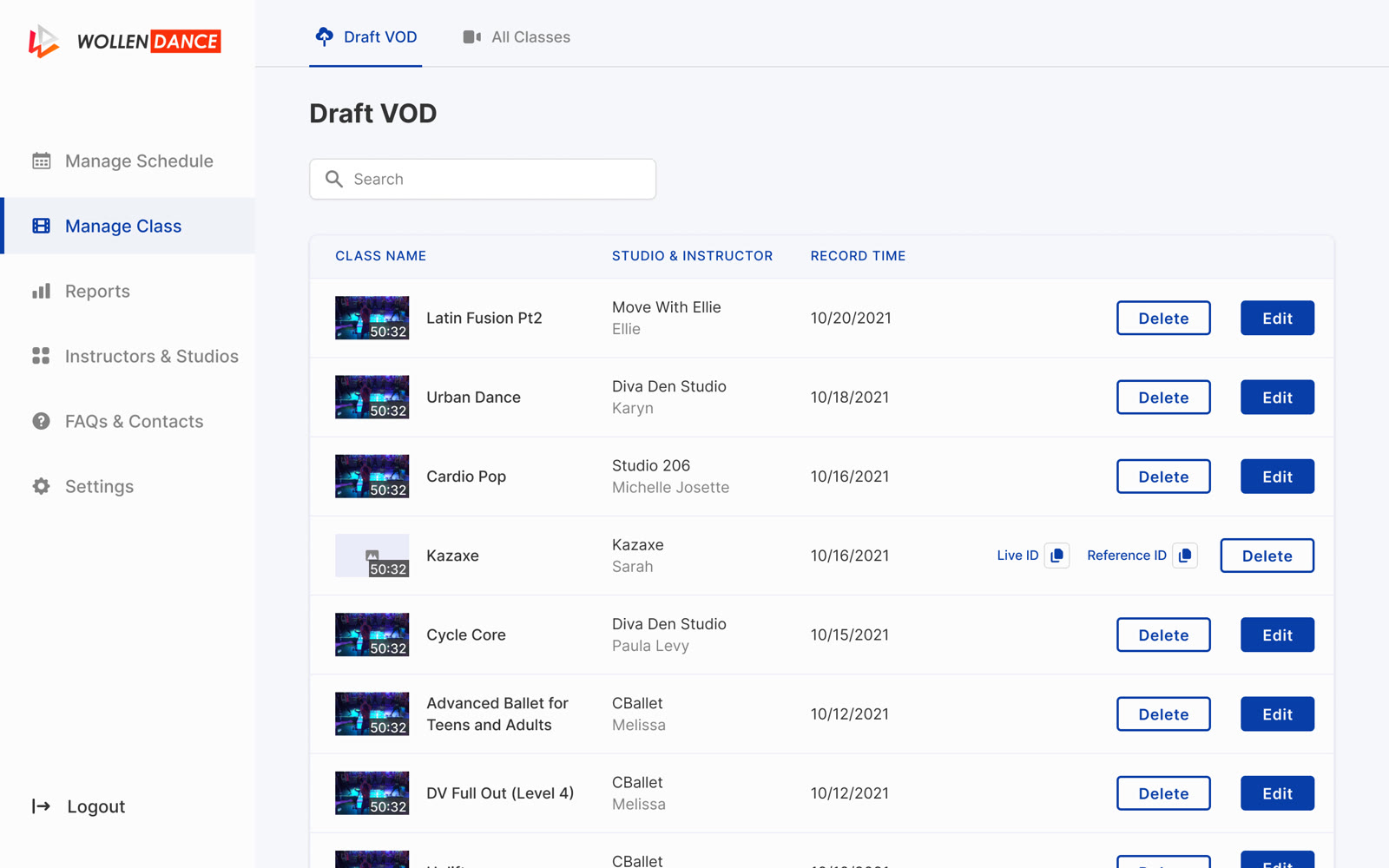Edit the DV Full Out (Level 4) class
Viewport: 1389px width, 868px height.
pyautogui.click(x=1277, y=793)
